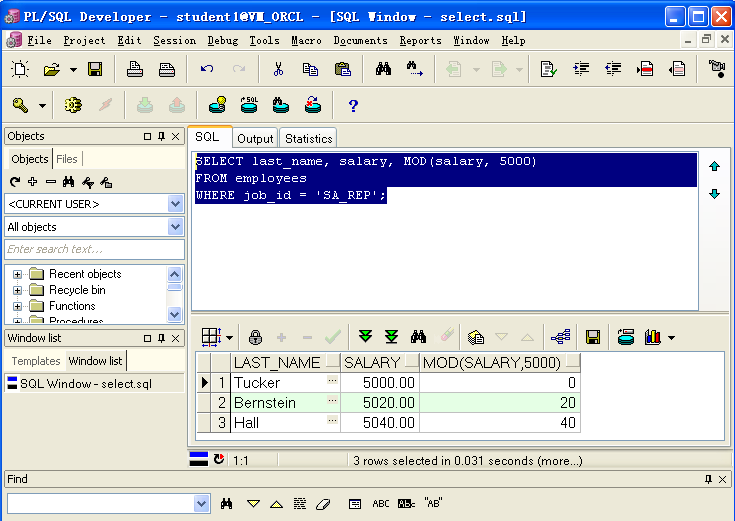Open the dropdown arrow next to Open icon
The height and width of the screenshot is (521, 735).
[73, 70]
